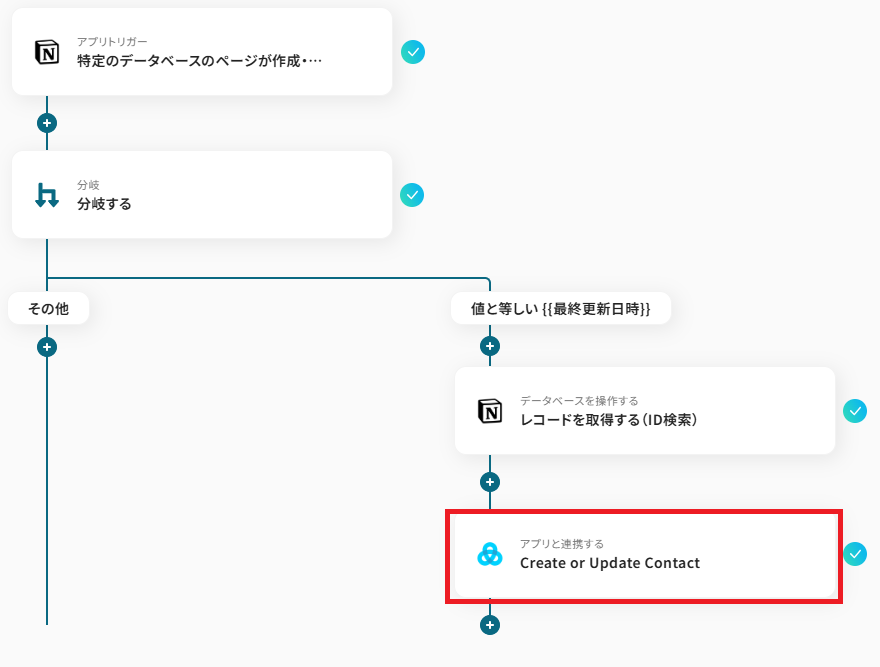
Task: Click the アプリトリガー label text
Action: click(x=112, y=42)
